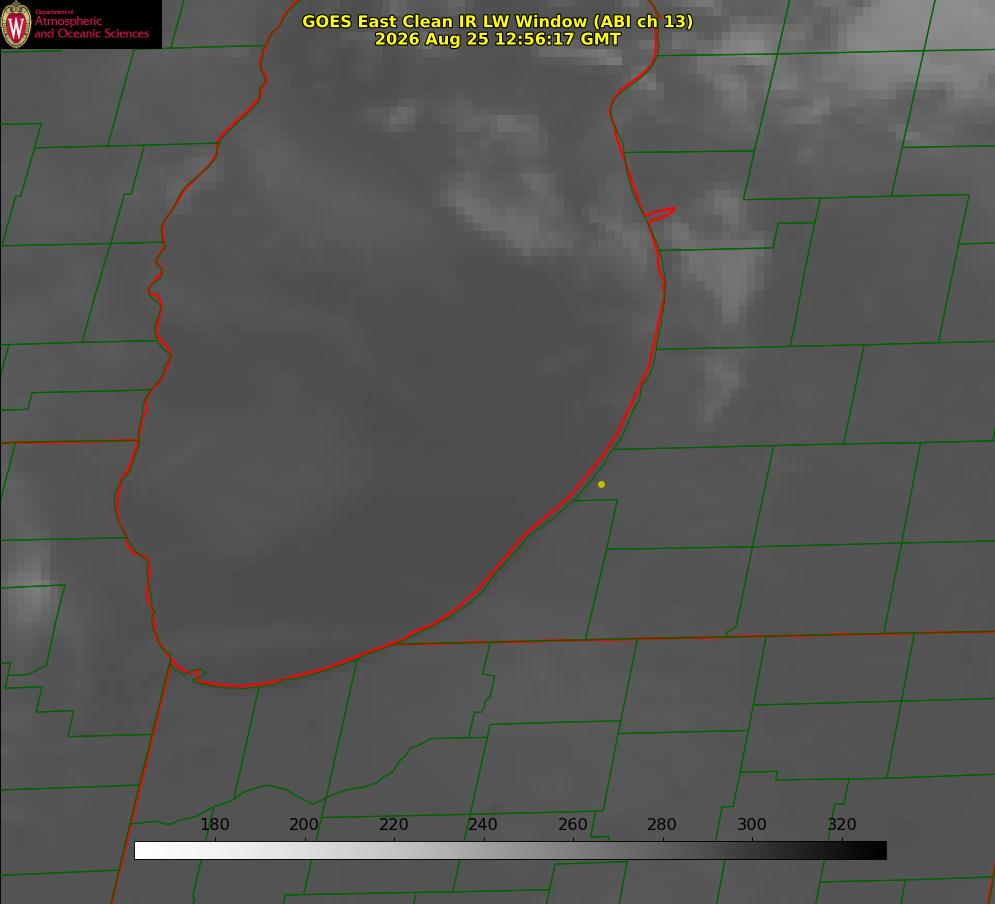Click the 220 colorbar label

coord(393,824)
